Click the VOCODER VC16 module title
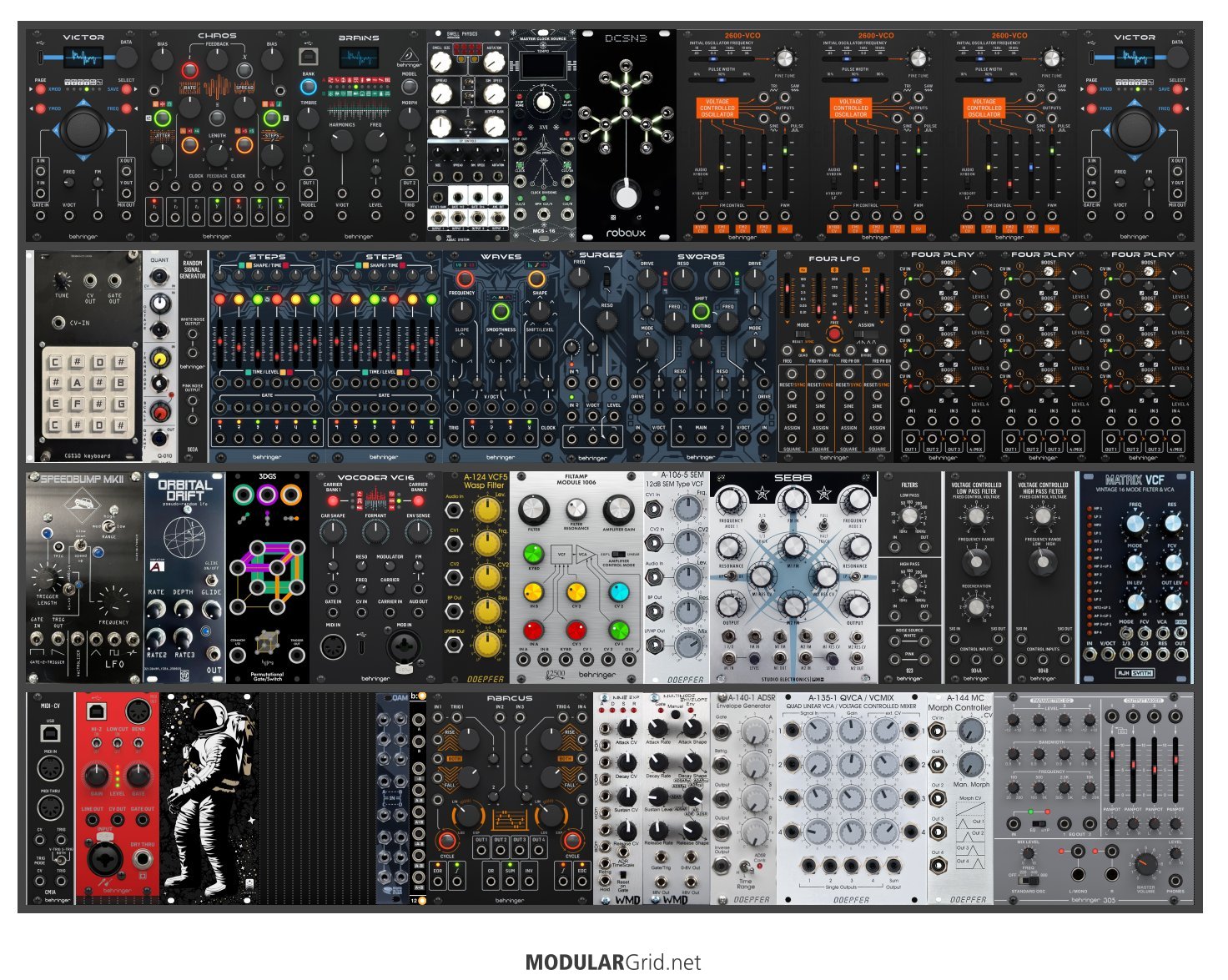The height and width of the screenshot is (980, 1228). (x=375, y=478)
